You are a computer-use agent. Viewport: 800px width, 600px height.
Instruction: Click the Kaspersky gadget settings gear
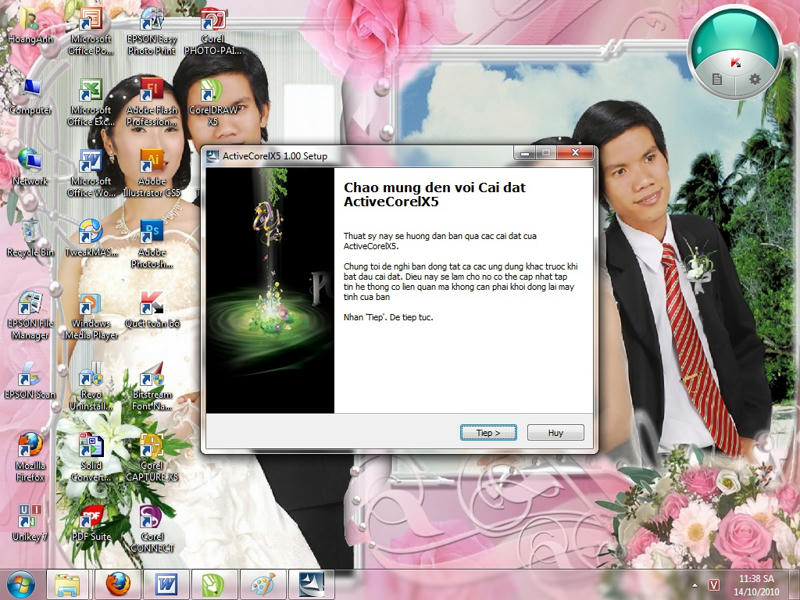755,78
